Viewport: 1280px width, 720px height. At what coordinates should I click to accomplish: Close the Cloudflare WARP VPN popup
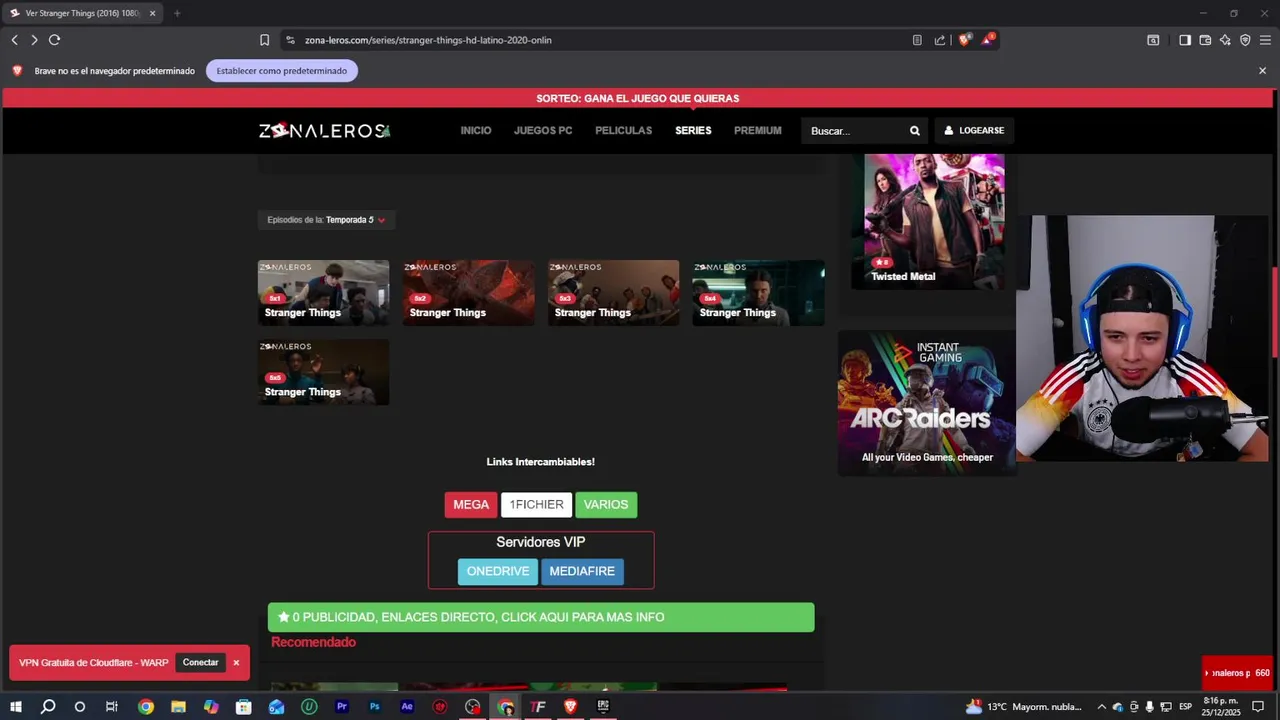236,663
